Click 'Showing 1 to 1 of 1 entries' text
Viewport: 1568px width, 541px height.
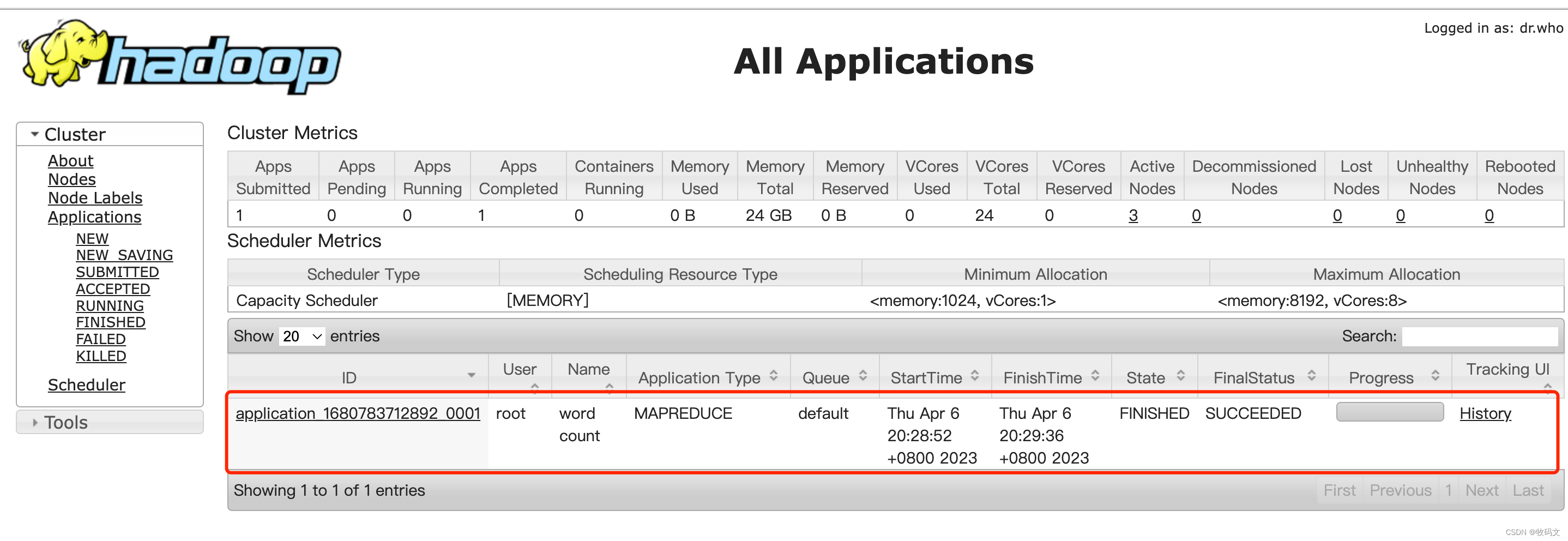pos(329,490)
